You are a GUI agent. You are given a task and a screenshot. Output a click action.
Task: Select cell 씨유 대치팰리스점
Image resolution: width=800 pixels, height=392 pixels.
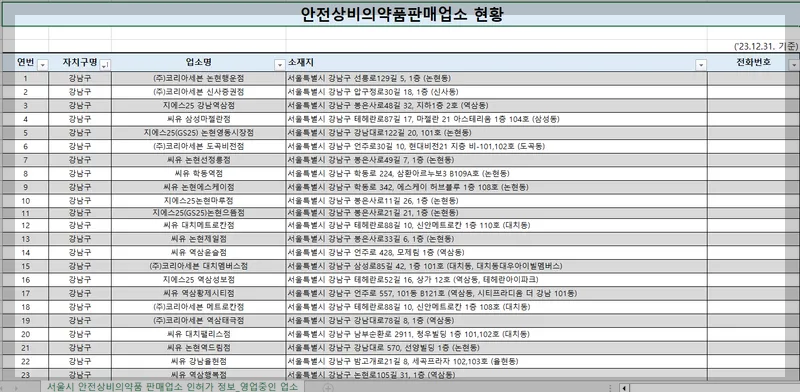coord(198,335)
